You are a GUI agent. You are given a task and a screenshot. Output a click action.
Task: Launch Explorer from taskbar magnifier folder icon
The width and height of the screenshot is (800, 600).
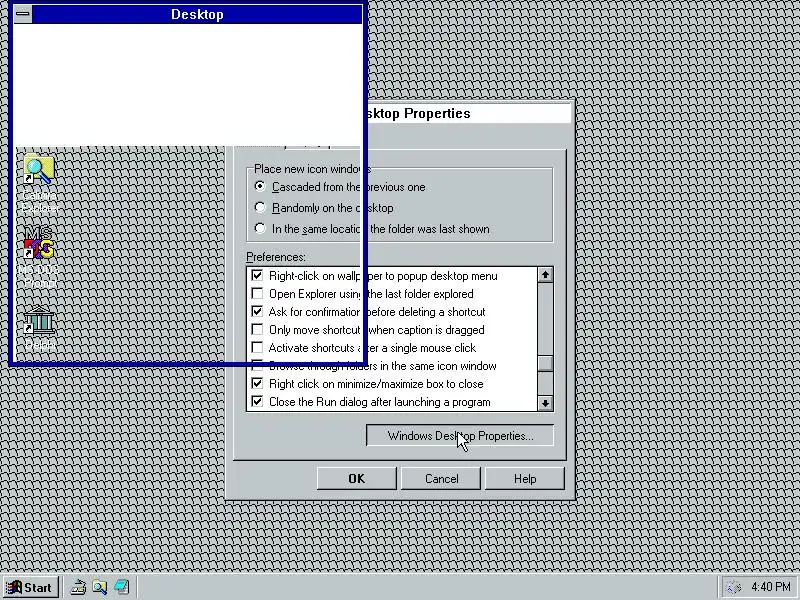pos(100,587)
